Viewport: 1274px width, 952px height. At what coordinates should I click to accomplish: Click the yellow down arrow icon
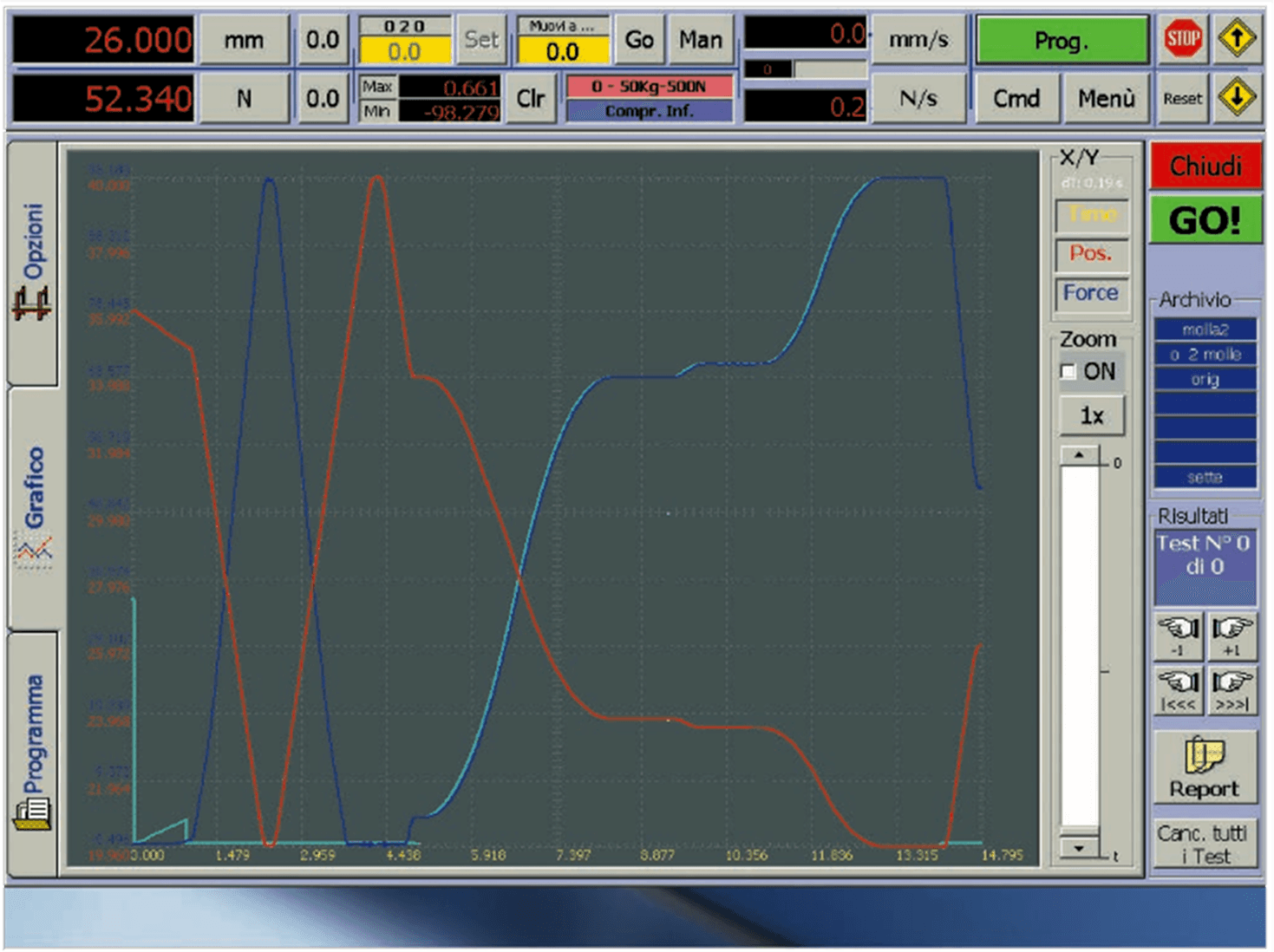point(1237,98)
